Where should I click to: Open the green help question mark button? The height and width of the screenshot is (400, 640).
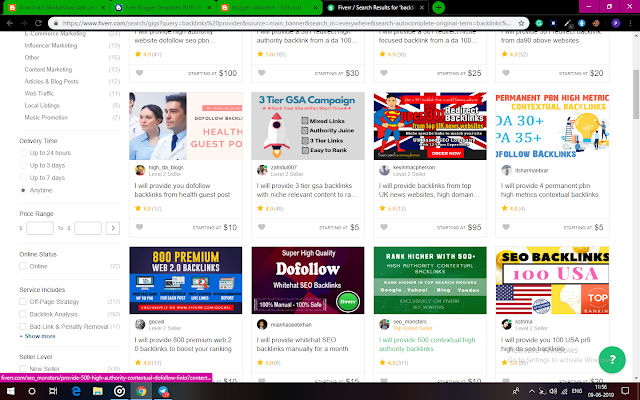[x=612, y=360]
